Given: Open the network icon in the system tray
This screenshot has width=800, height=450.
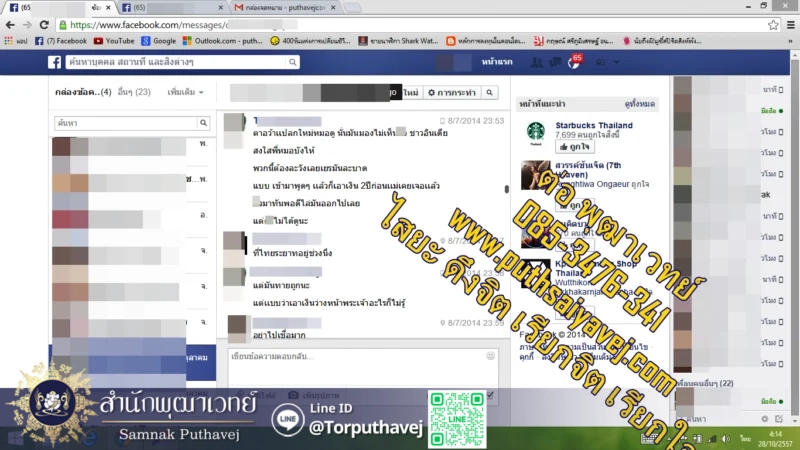Looking at the screenshot, I should (712, 439).
